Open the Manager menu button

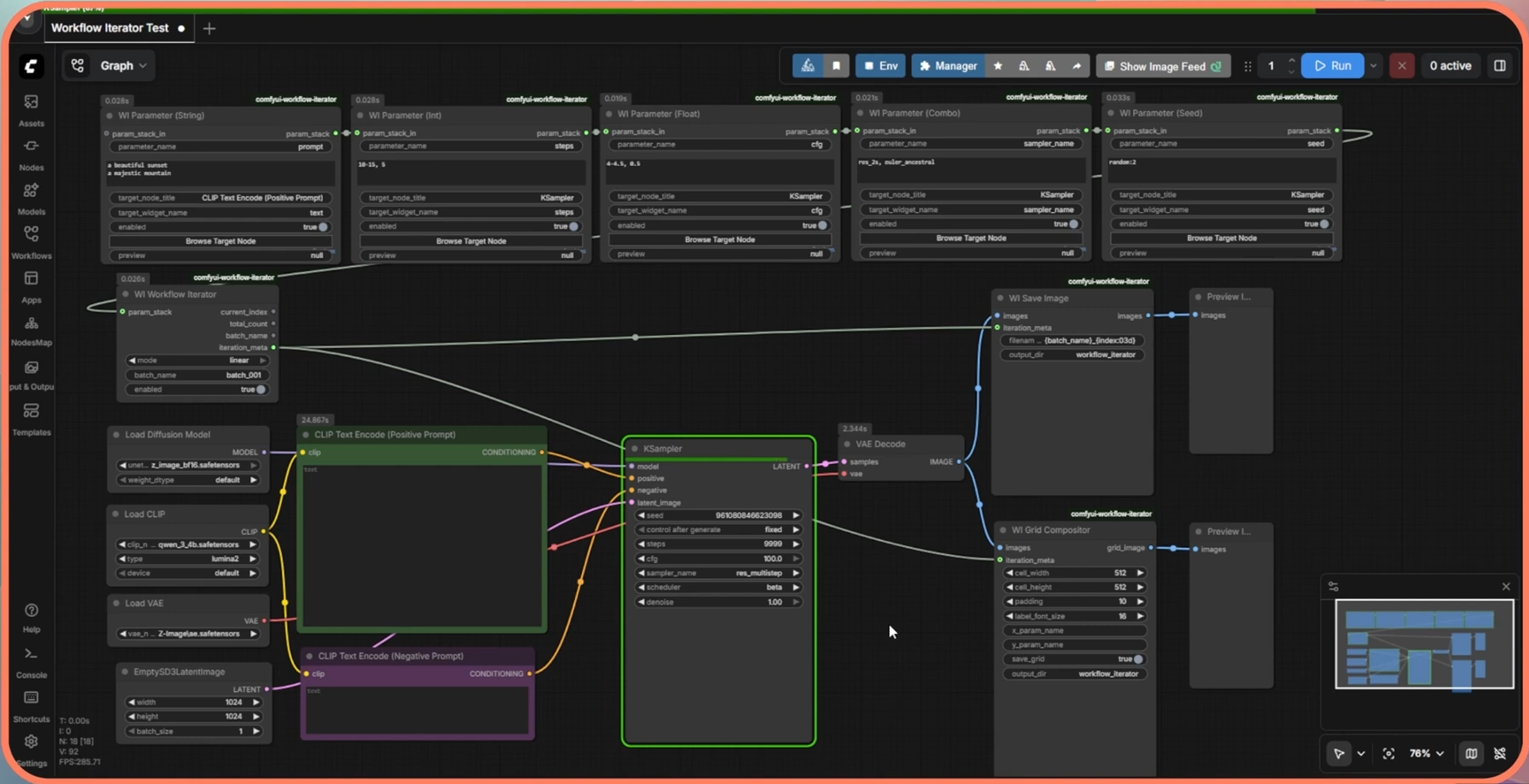tap(948, 66)
